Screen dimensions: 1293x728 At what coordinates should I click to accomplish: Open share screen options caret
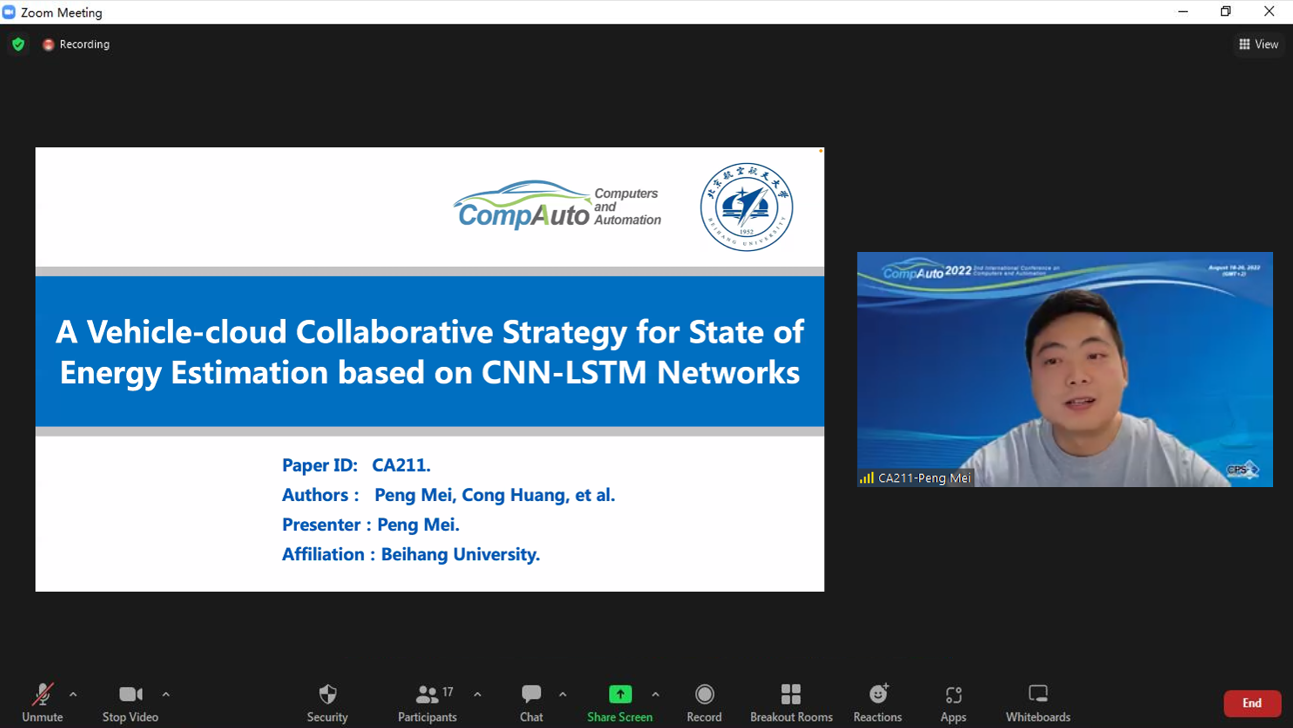click(x=655, y=694)
